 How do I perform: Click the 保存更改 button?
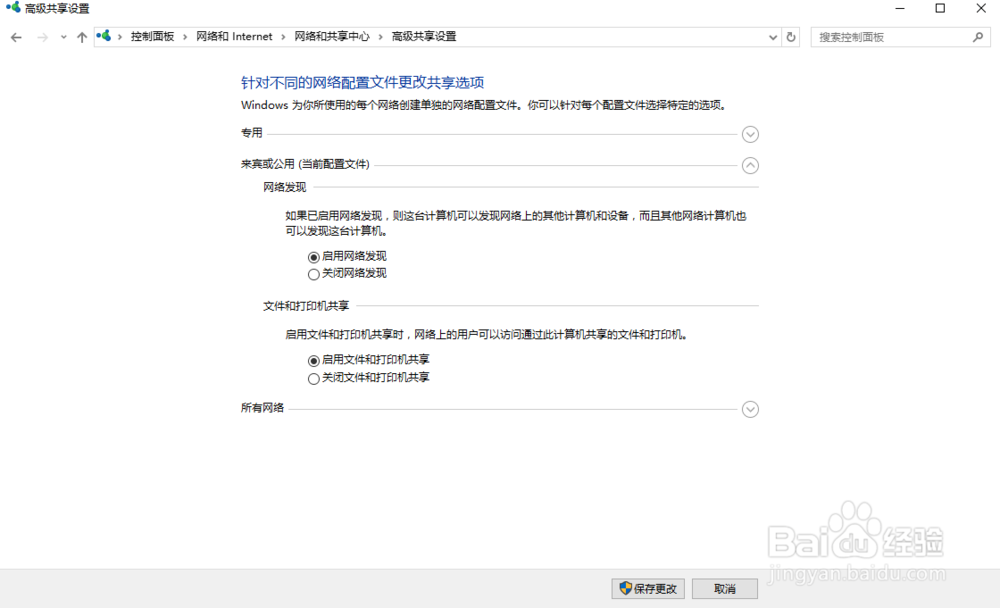[648, 589]
